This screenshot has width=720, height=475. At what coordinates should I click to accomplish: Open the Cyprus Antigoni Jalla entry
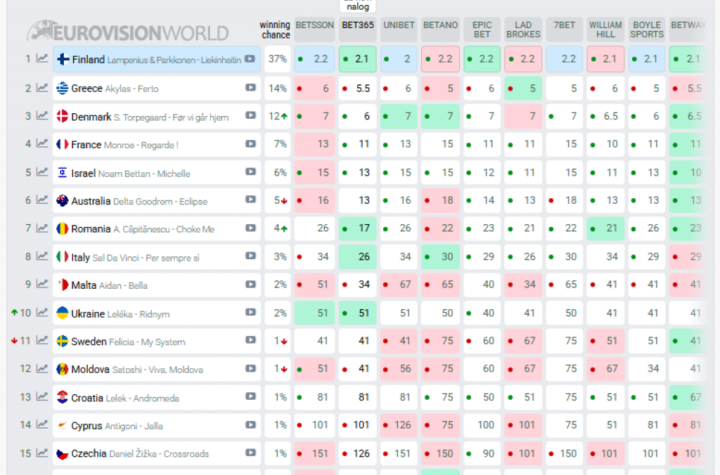pyautogui.click(x=157, y=425)
